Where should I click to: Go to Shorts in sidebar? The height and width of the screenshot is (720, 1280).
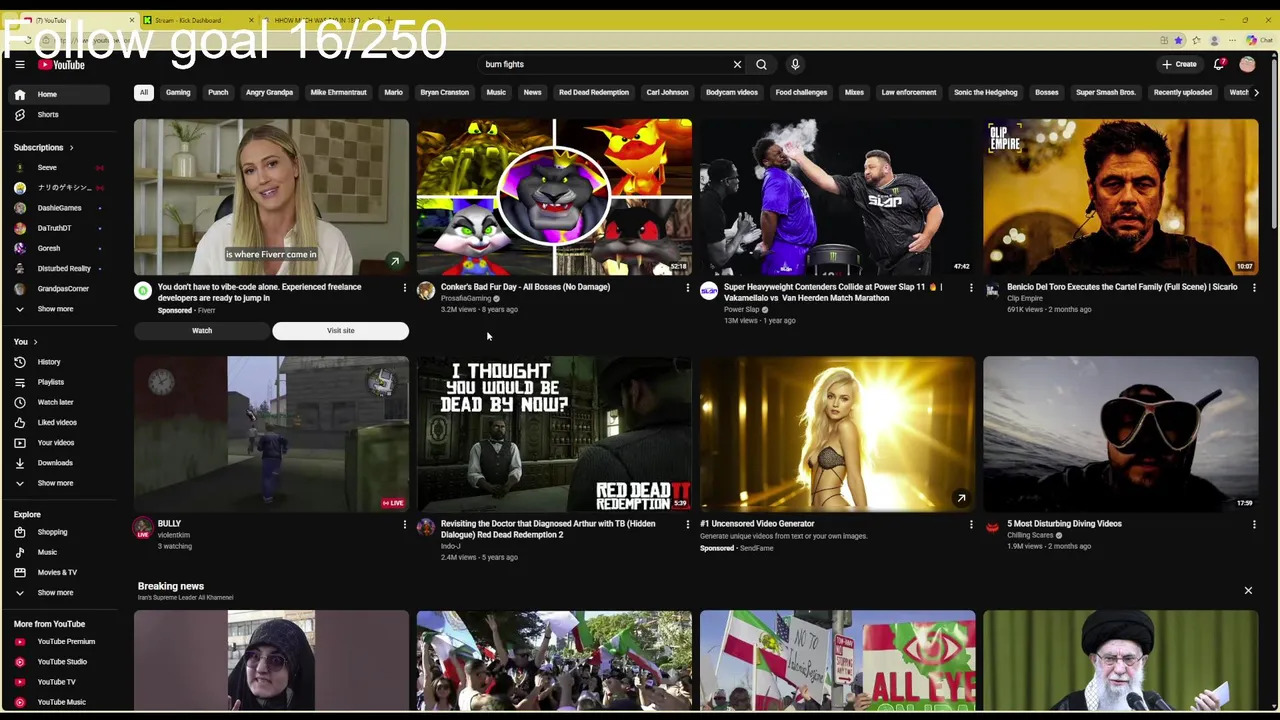[x=61, y=114]
